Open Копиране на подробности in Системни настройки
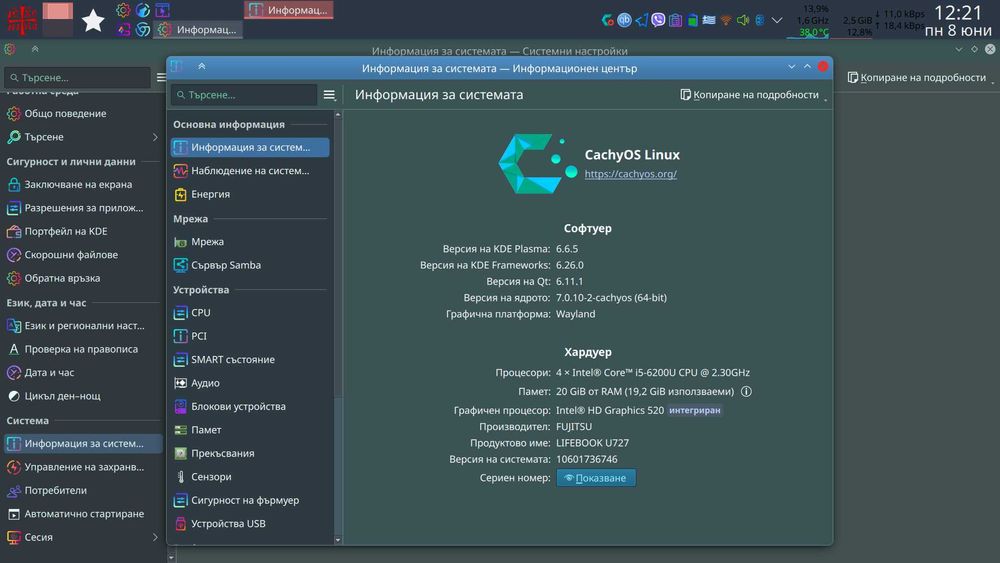This screenshot has height=563, width=1000. (920, 78)
